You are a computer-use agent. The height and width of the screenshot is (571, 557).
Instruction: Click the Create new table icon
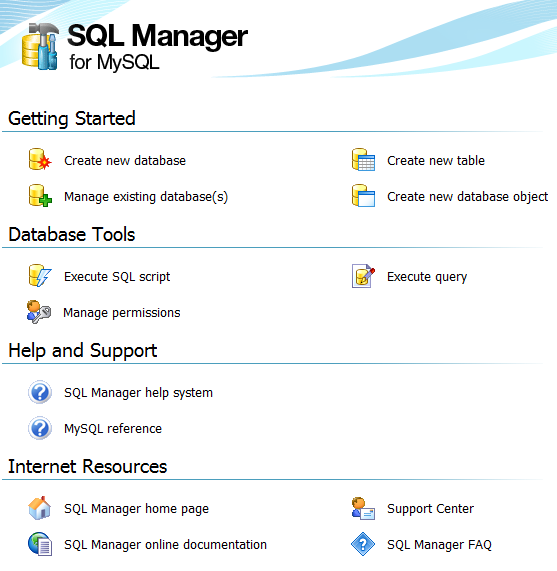pyautogui.click(x=363, y=160)
